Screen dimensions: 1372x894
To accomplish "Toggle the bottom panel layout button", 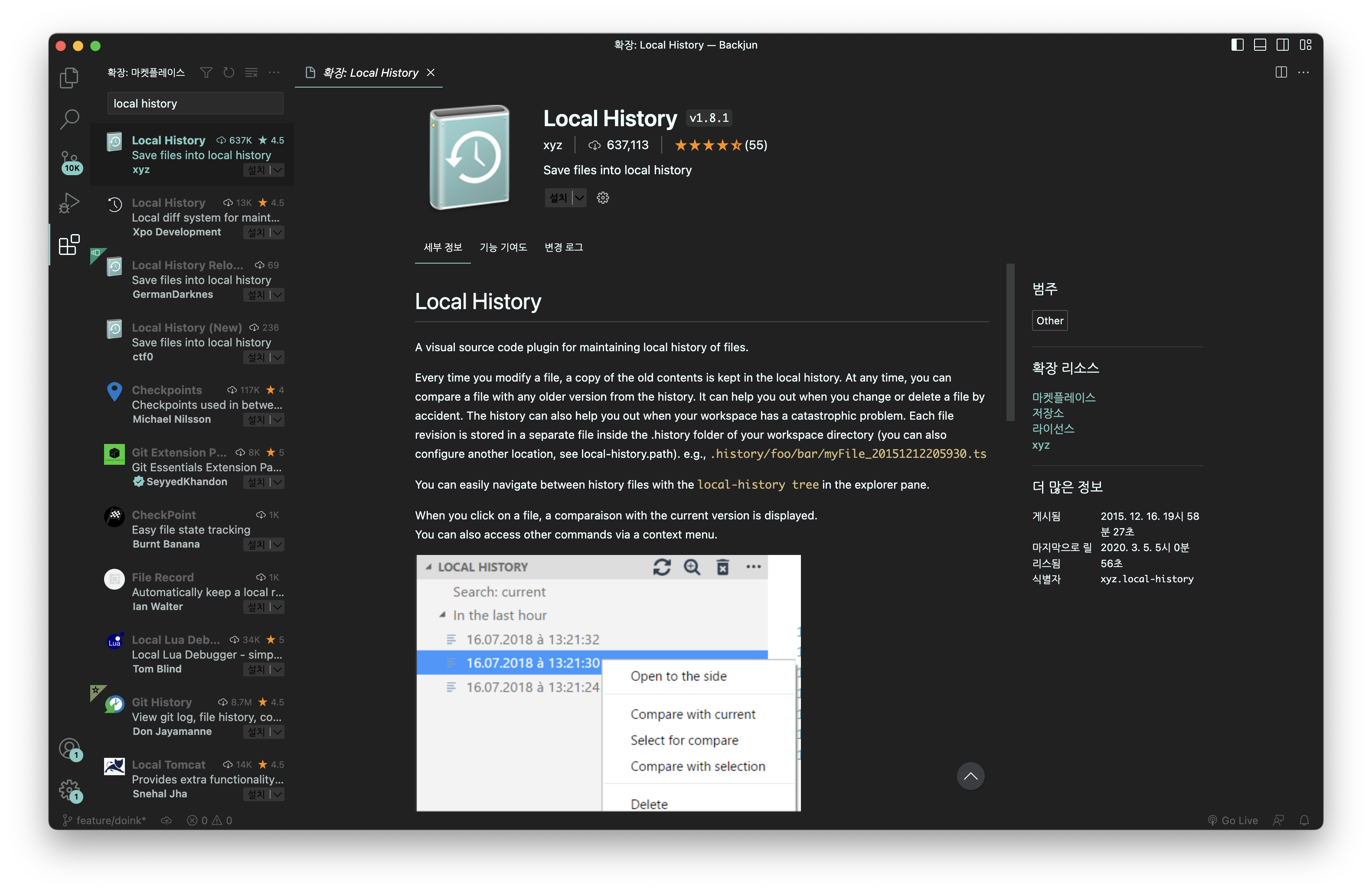I will tap(1260, 45).
